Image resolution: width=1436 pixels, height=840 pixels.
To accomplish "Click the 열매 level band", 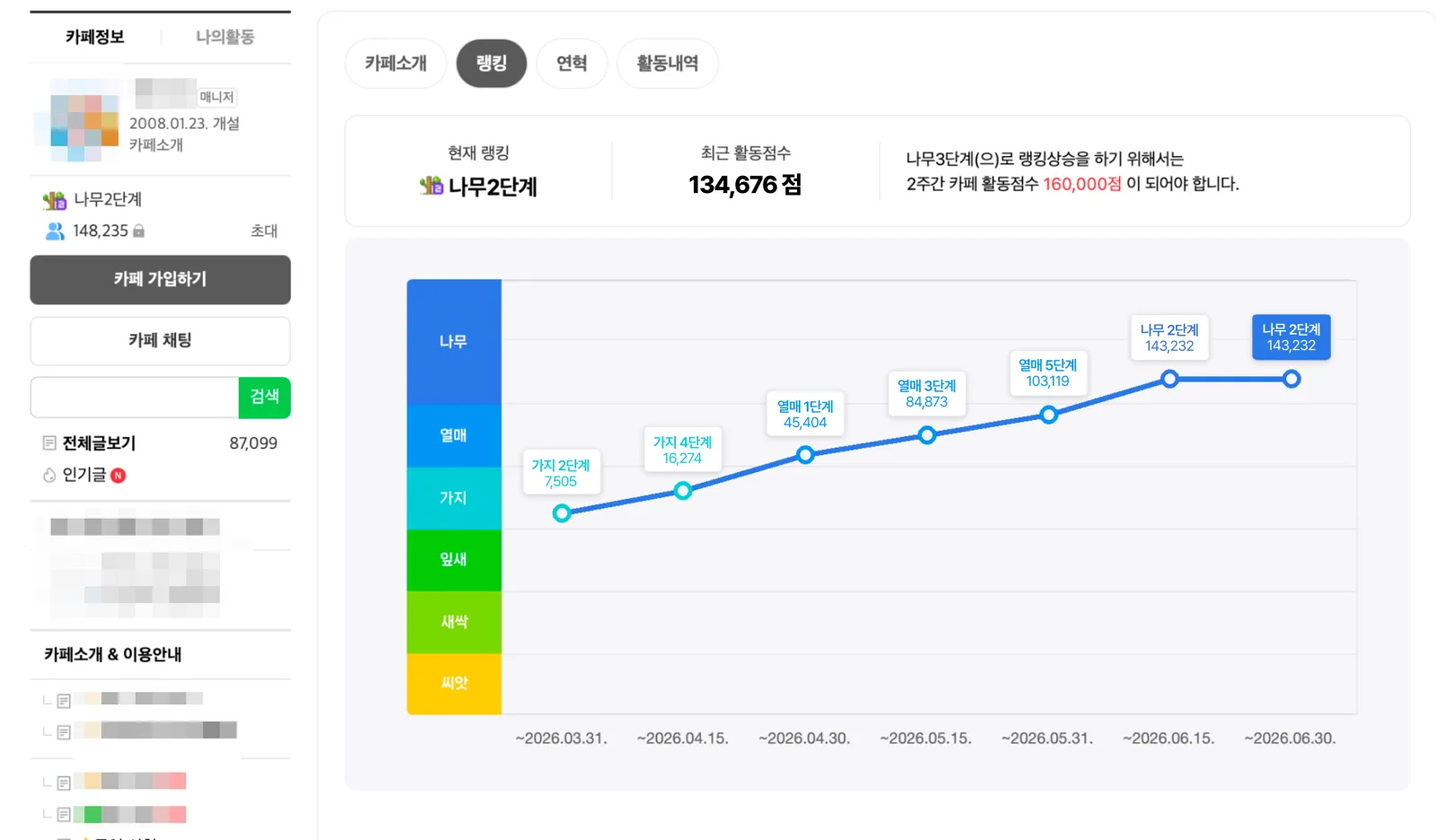I will click(454, 435).
